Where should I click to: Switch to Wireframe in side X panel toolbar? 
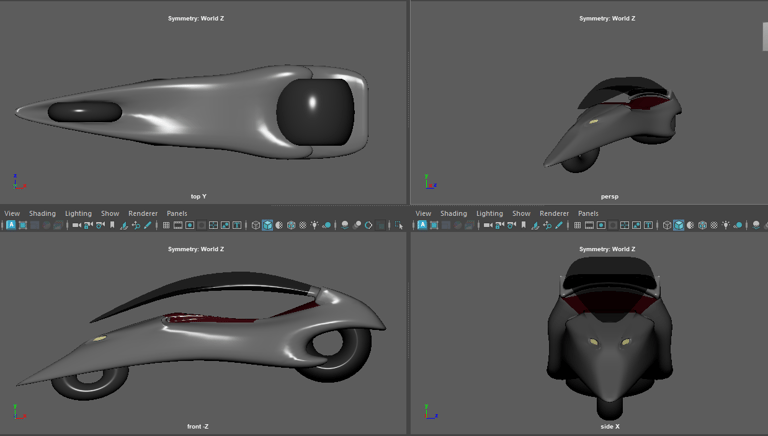click(x=667, y=225)
